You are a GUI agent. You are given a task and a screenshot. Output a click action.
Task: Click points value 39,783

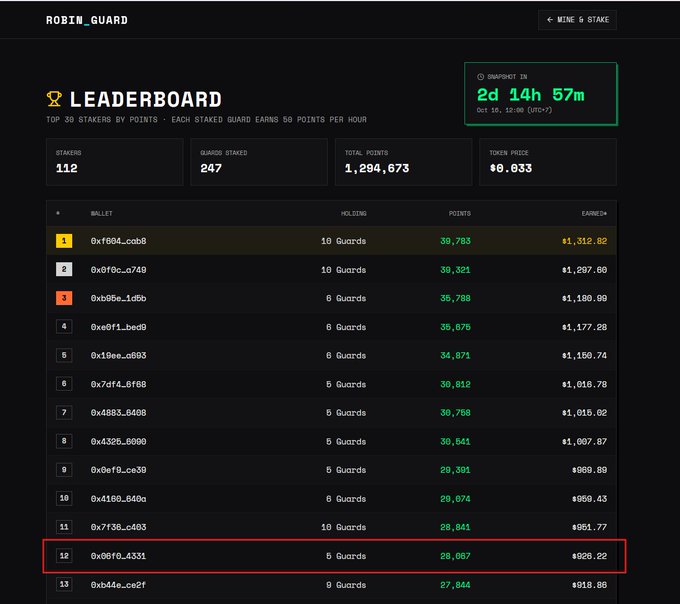455,241
